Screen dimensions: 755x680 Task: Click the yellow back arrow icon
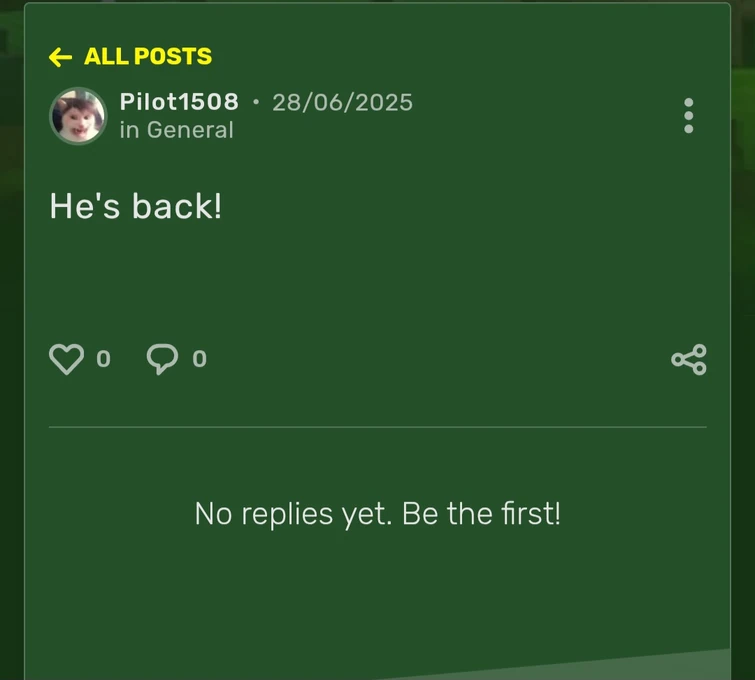(x=60, y=57)
